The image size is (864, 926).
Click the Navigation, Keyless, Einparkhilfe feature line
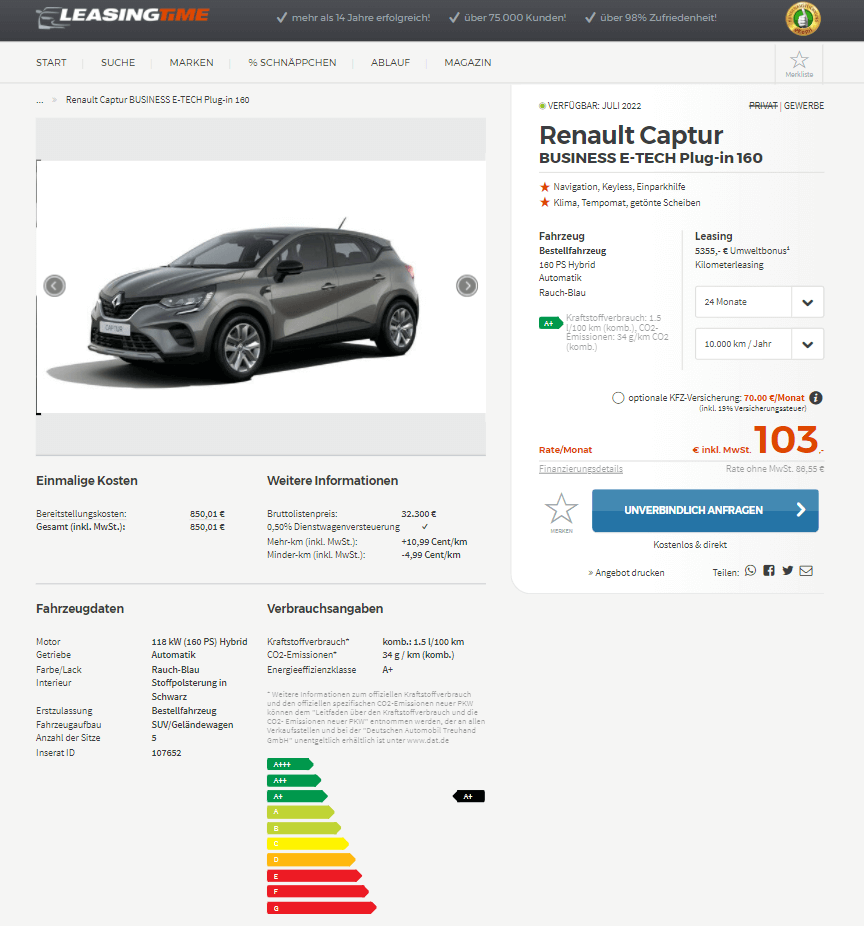tap(620, 187)
